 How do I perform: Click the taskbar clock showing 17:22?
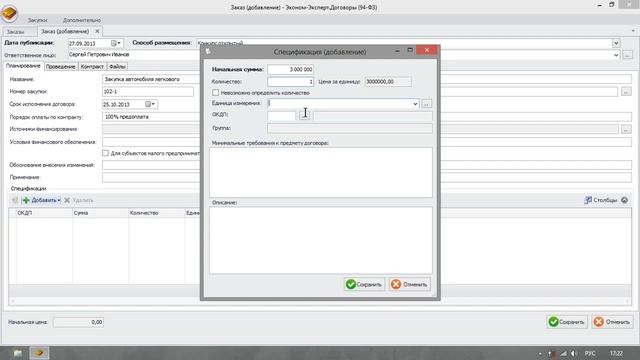click(x=616, y=353)
